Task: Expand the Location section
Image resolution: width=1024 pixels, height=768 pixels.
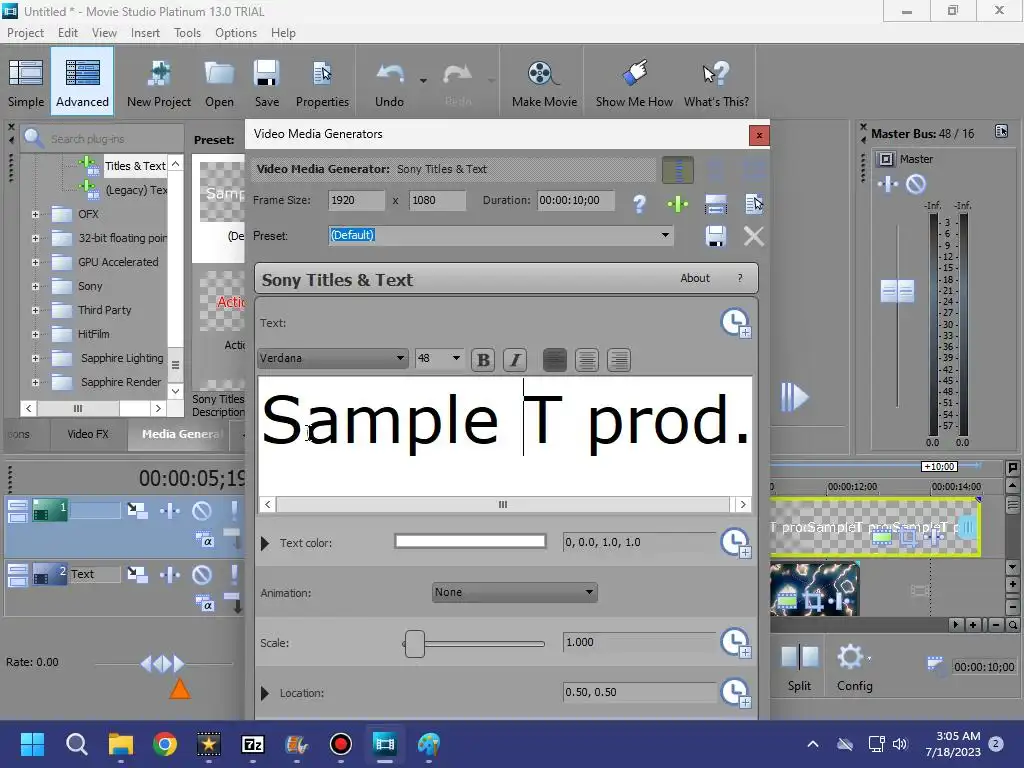Action: 264,693
